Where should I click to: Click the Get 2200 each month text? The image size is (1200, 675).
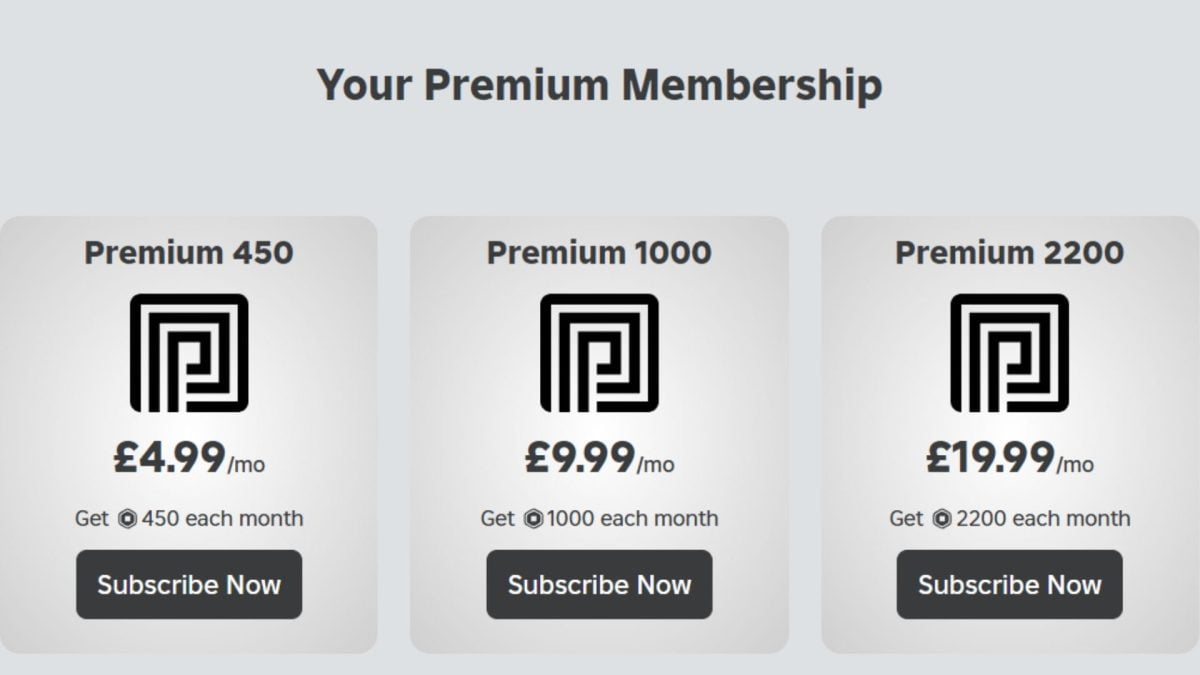[x=1010, y=518]
